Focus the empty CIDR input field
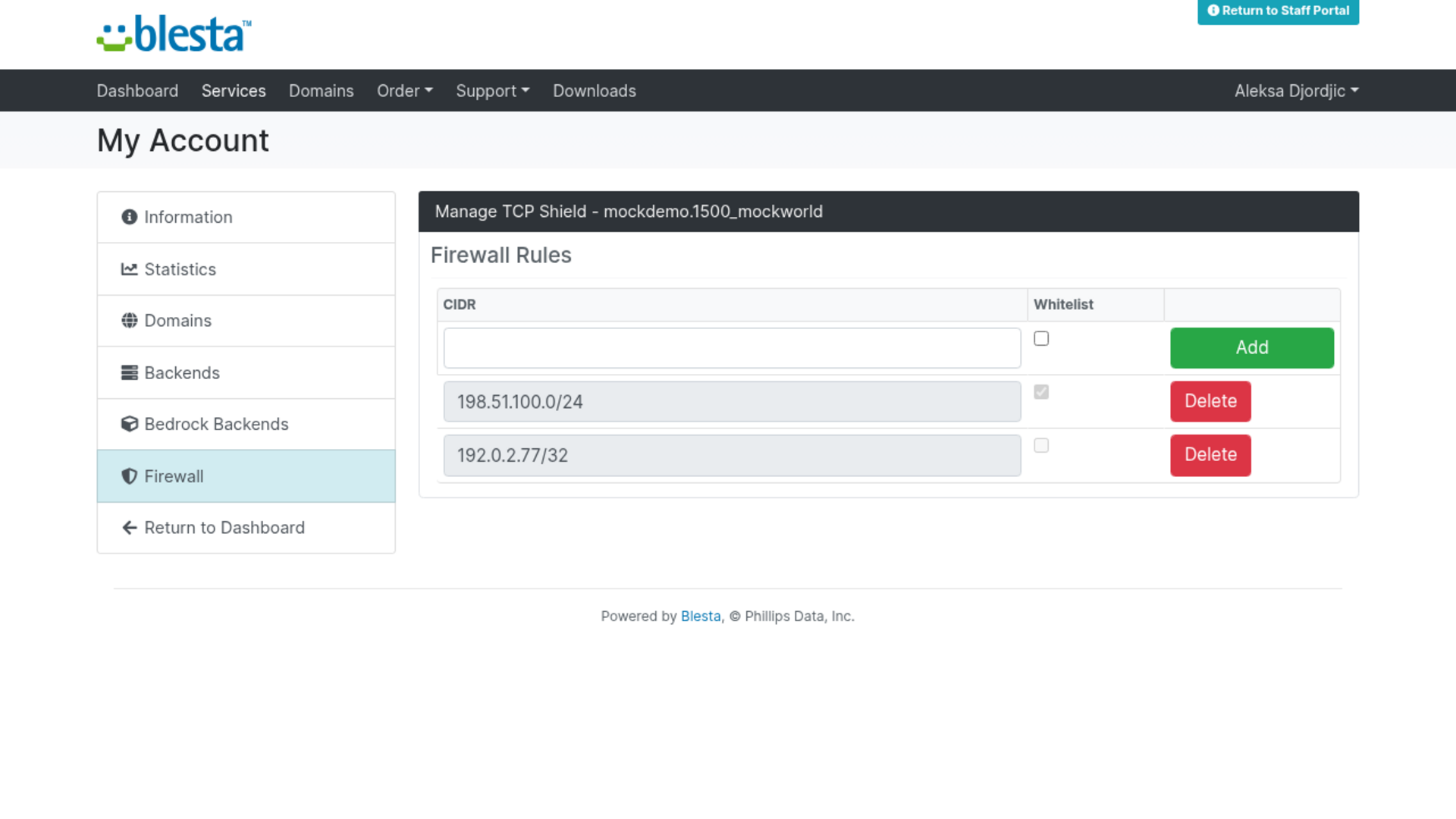This screenshot has height=819, width=1456. tap(733, 348)
